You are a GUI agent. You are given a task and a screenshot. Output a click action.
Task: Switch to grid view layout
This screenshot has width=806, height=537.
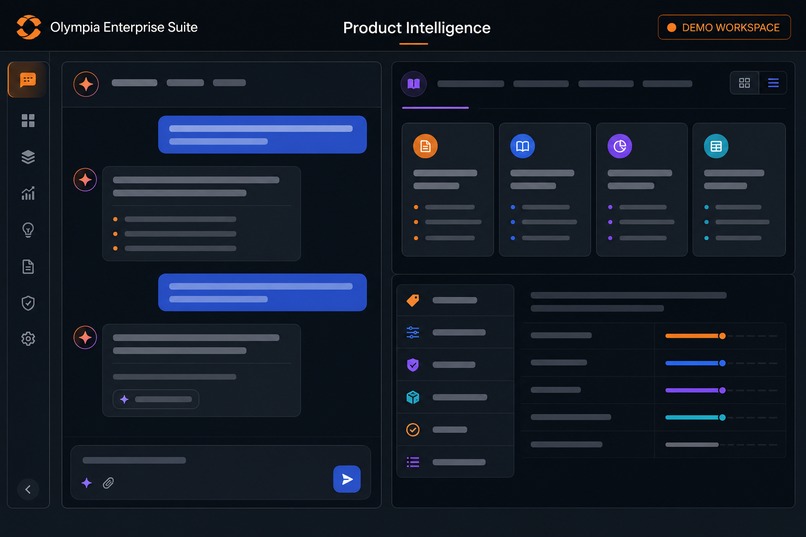(x=744, y=83)
